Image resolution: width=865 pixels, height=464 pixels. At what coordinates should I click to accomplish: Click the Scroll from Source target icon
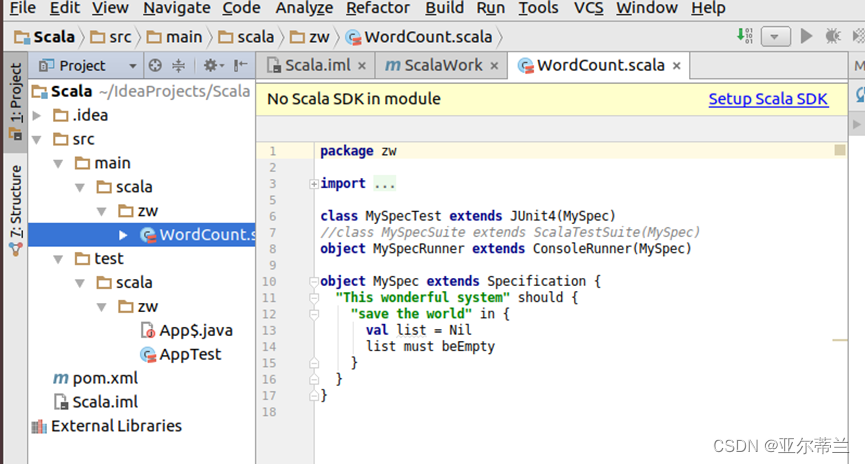(155, 66)
